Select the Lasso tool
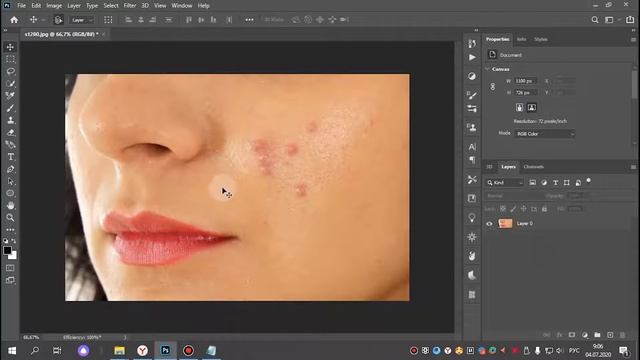Image resolution: width=640 pixels, height=360 pixels. [10, 71]
